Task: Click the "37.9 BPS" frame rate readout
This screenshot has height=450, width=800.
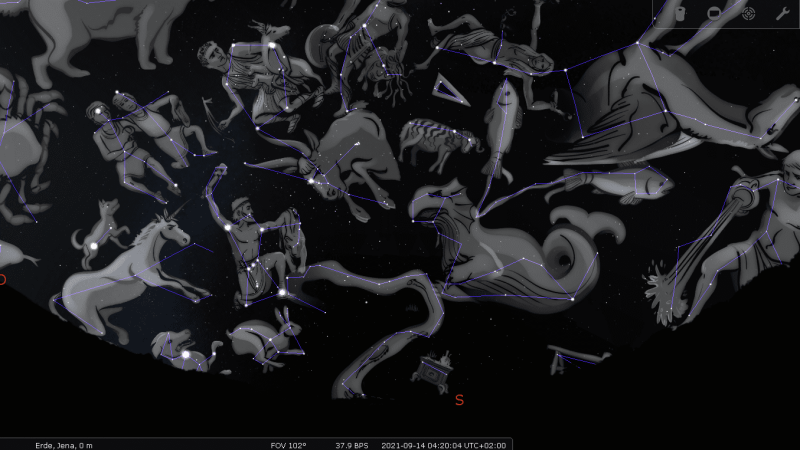Action: coord(352,445)
